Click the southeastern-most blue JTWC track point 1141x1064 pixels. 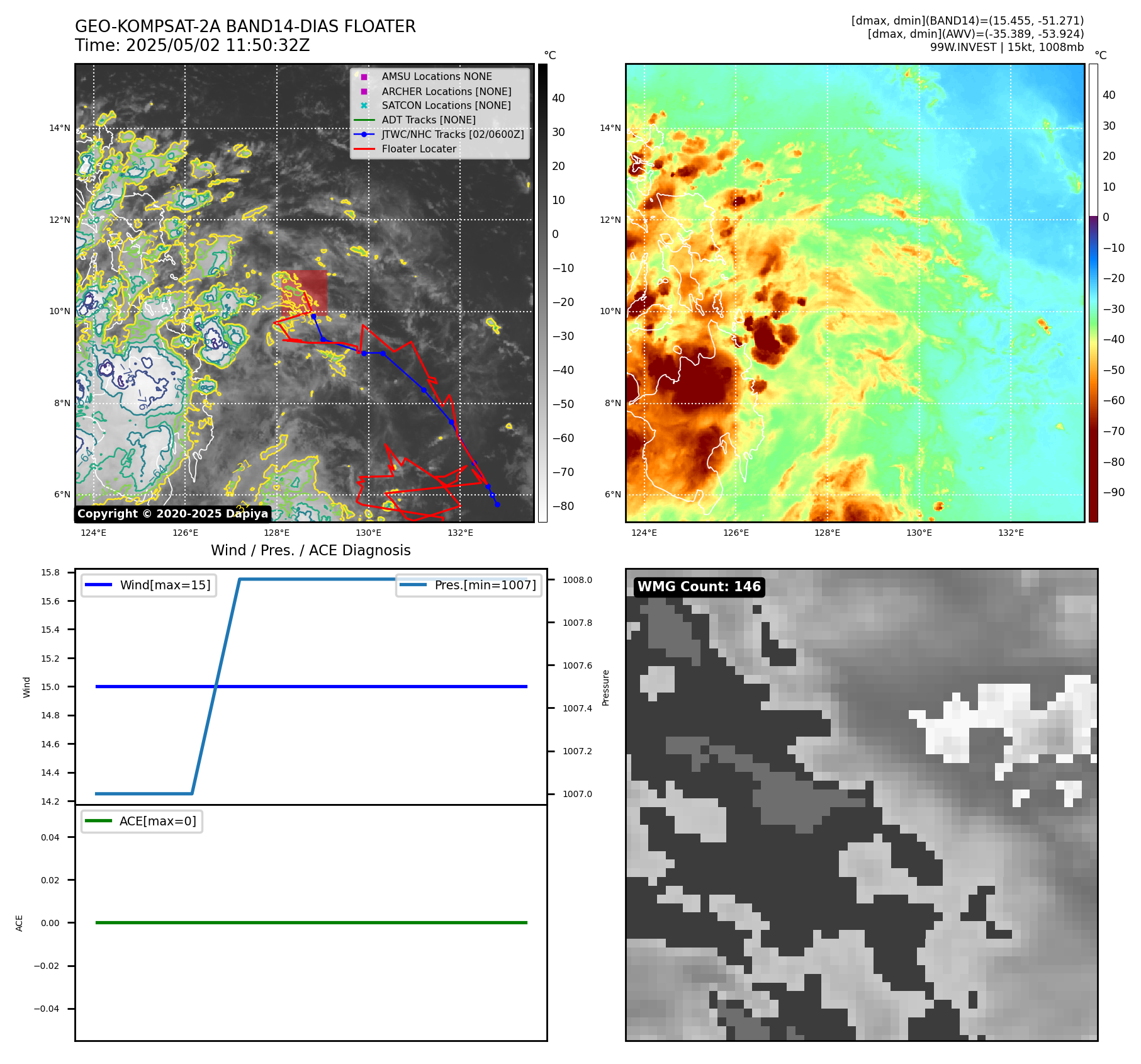click(x=497, y=504)
